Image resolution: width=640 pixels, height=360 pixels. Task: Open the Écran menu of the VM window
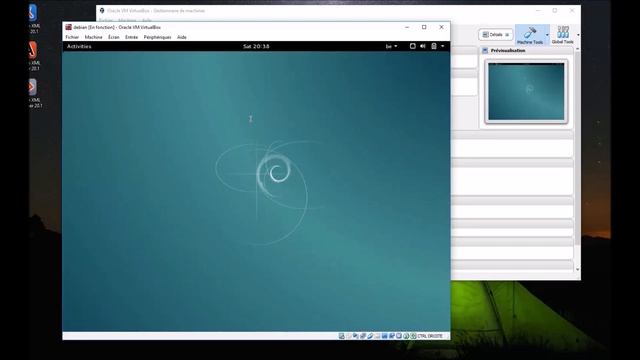[x=113, y=37]
